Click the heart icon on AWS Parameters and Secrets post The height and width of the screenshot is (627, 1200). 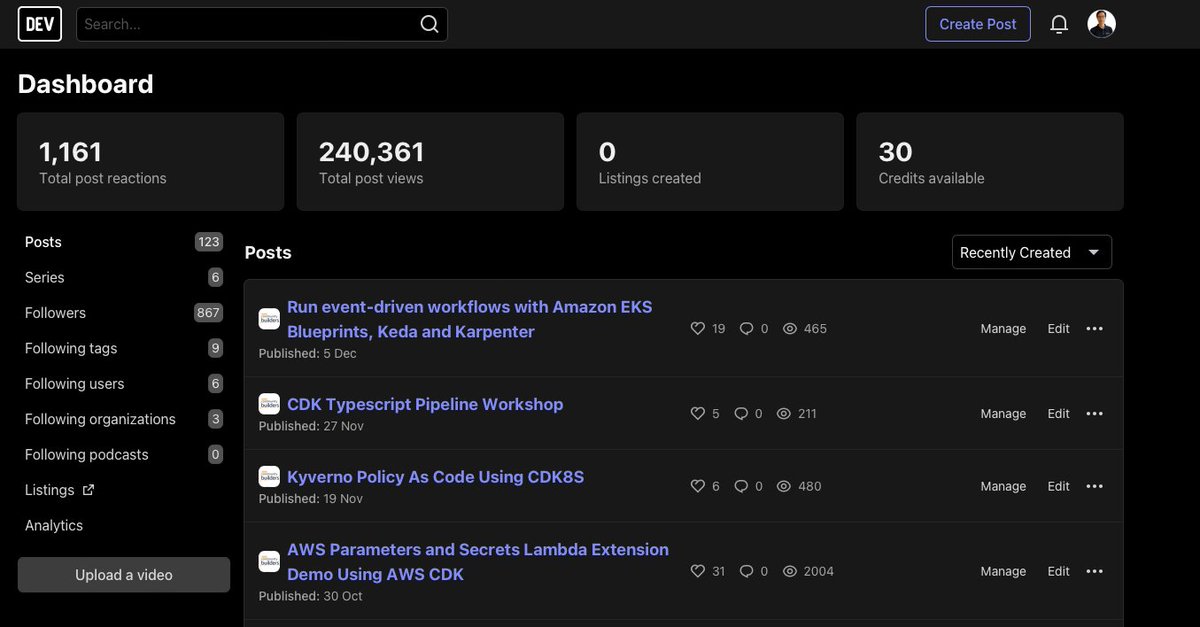click(x=698, y=571)
